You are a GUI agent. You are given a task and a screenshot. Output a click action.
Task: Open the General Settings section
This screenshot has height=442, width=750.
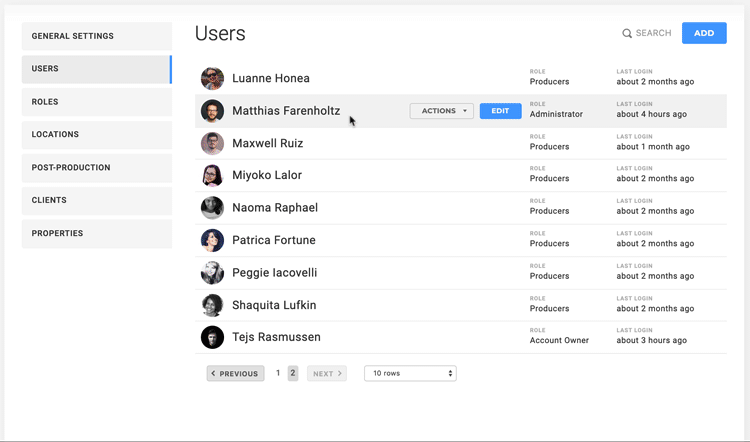(x=97, y=36)
